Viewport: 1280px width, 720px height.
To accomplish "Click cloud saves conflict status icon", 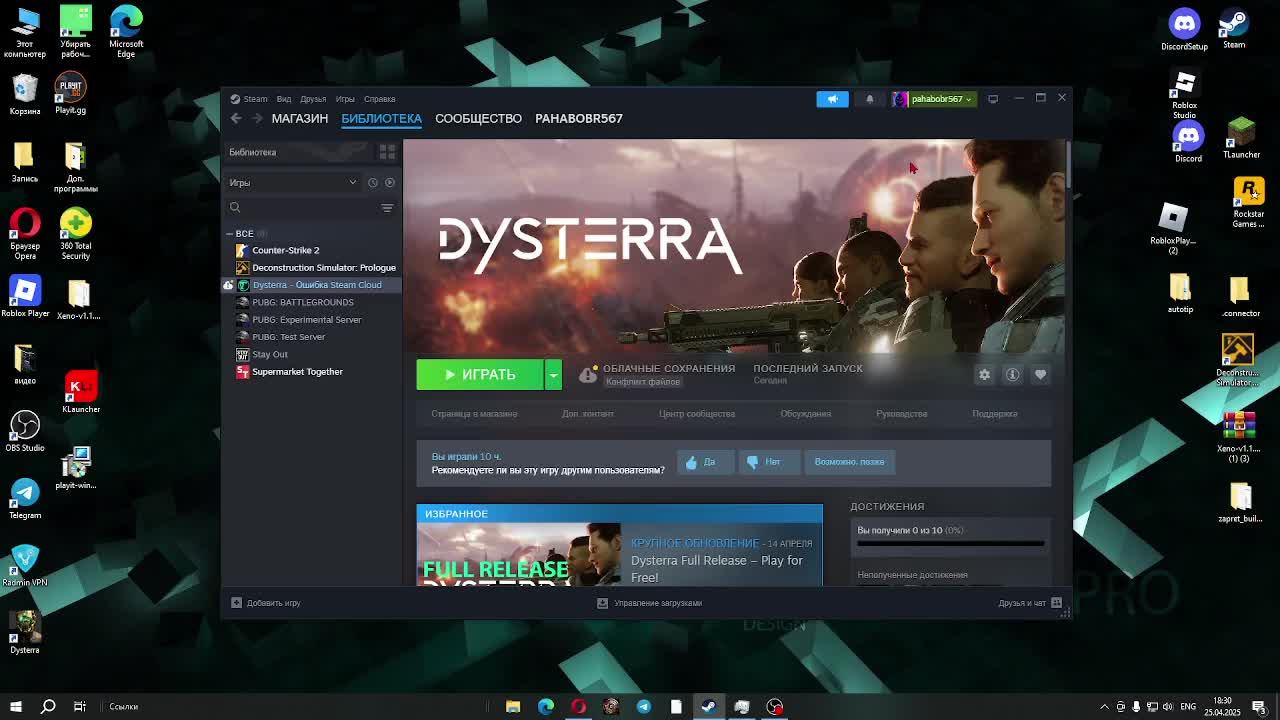I will 588,374.
